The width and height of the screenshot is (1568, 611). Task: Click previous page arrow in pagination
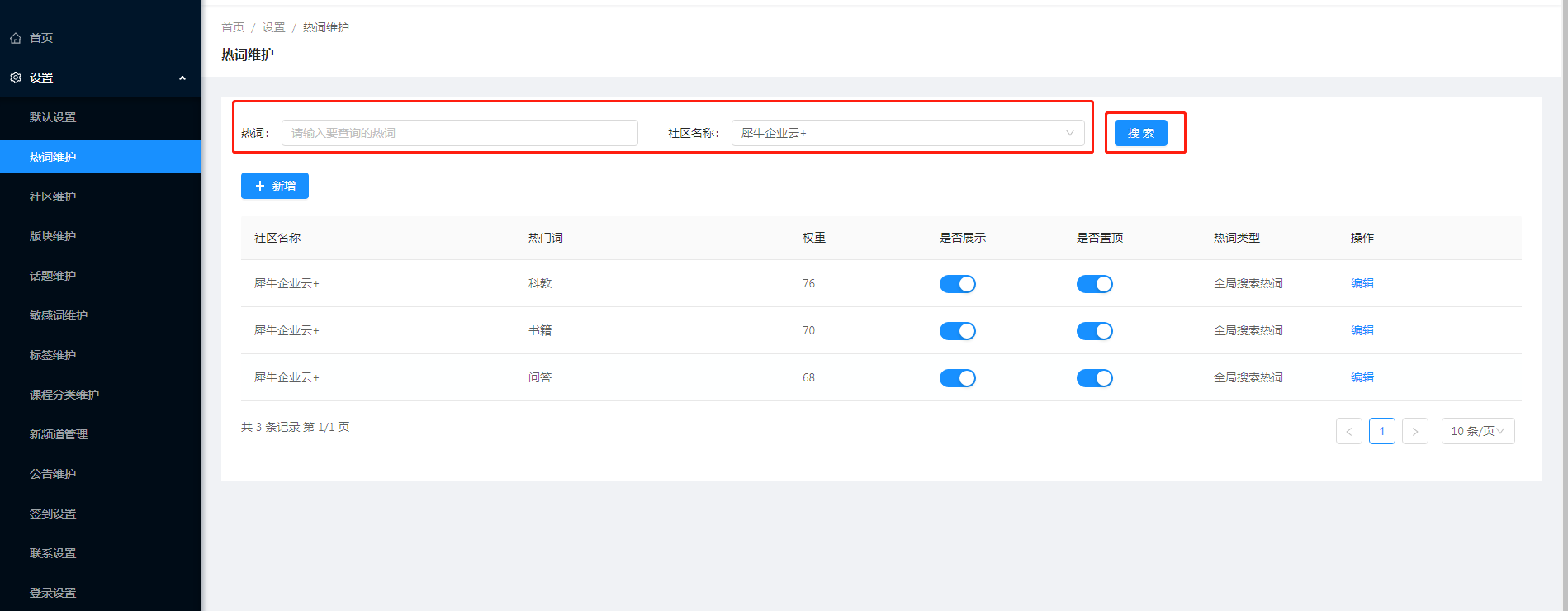click(x=1349, y=431)
